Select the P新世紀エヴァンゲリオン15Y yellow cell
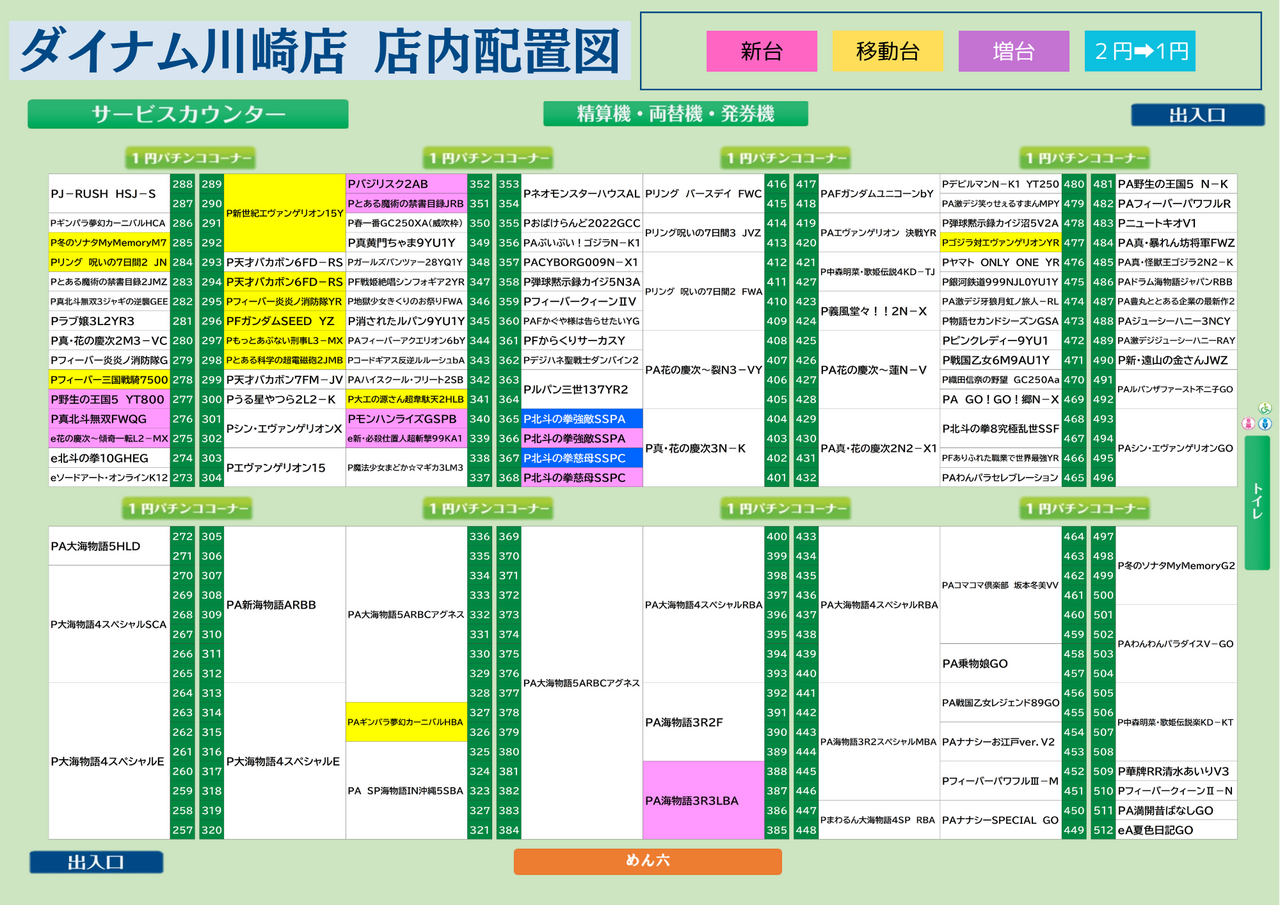 click(x=285, y=213)
